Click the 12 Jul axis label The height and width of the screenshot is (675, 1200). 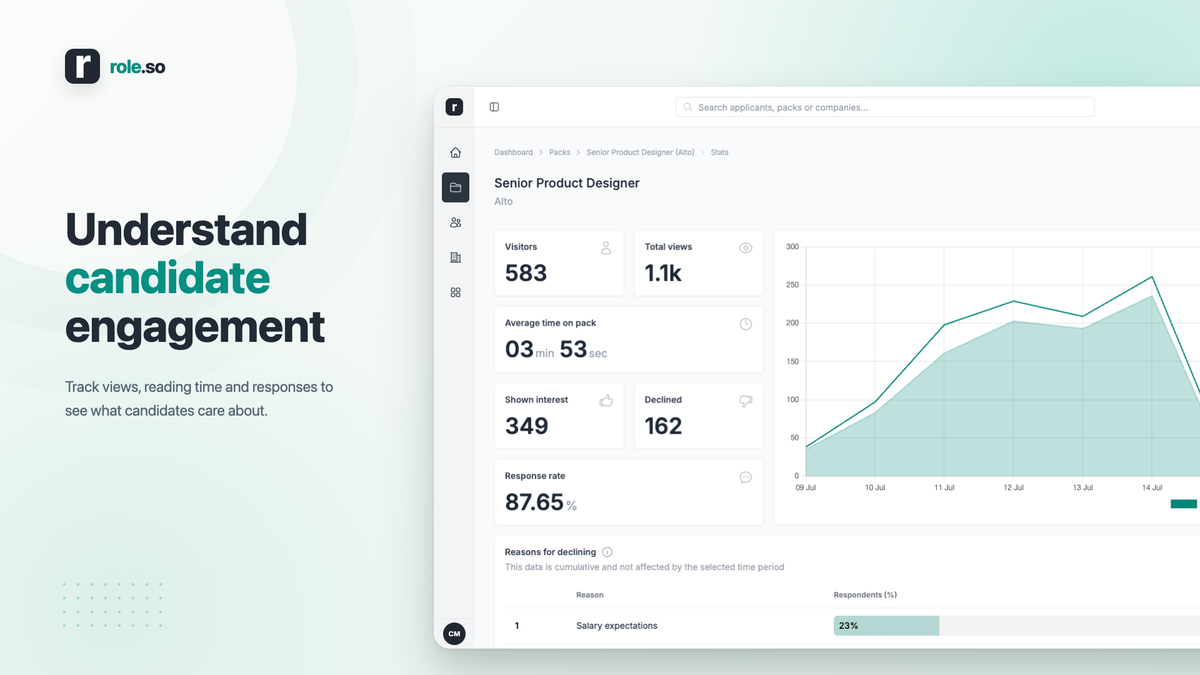coord(1013,488)
